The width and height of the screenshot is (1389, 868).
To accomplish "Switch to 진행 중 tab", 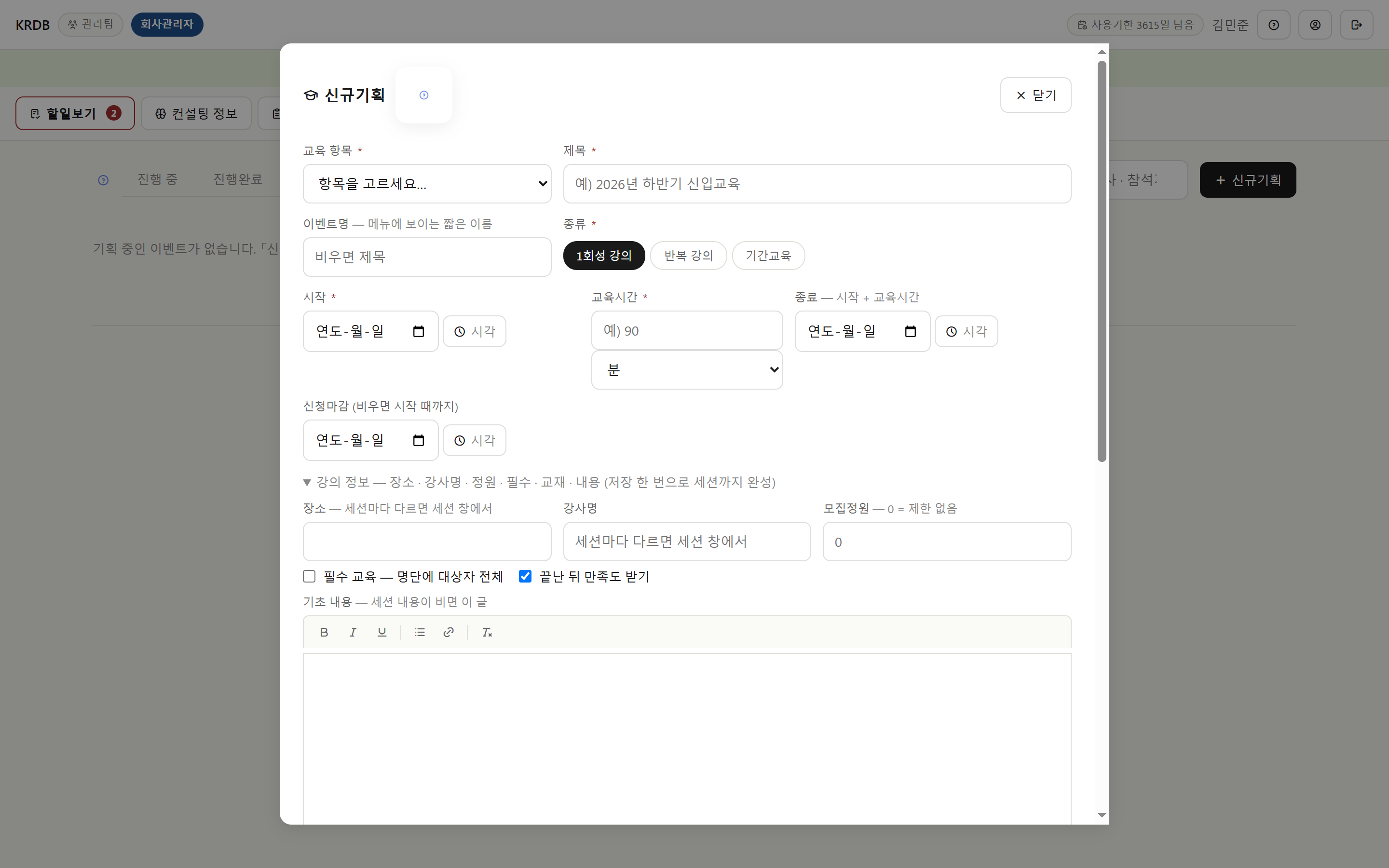I will tap(157, 180).
